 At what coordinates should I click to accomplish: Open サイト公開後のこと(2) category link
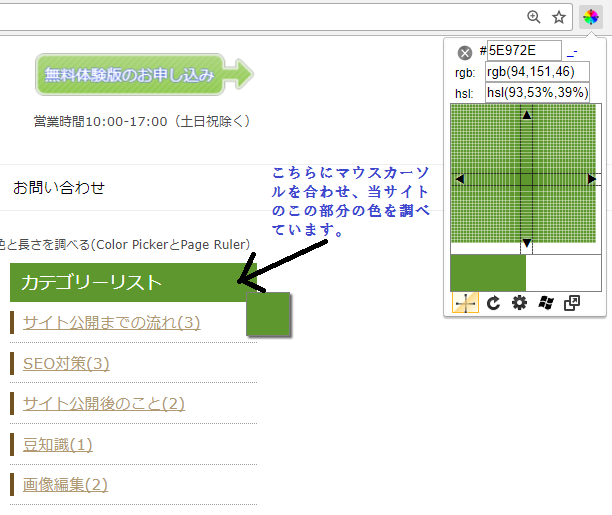click(x=103, y=404)
